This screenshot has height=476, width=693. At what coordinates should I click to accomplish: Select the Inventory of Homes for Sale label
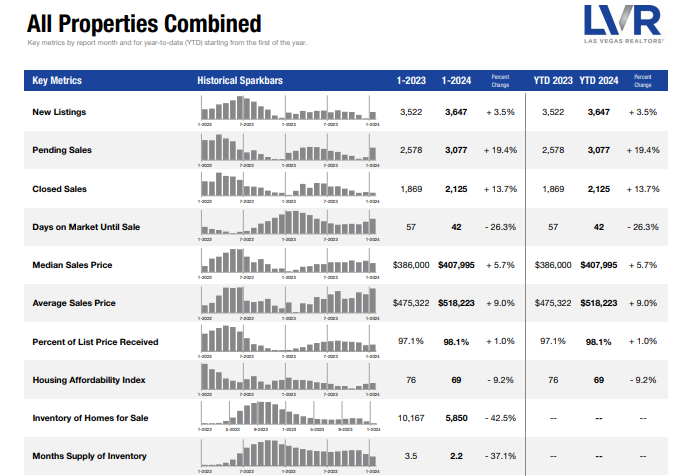[90, 418]
